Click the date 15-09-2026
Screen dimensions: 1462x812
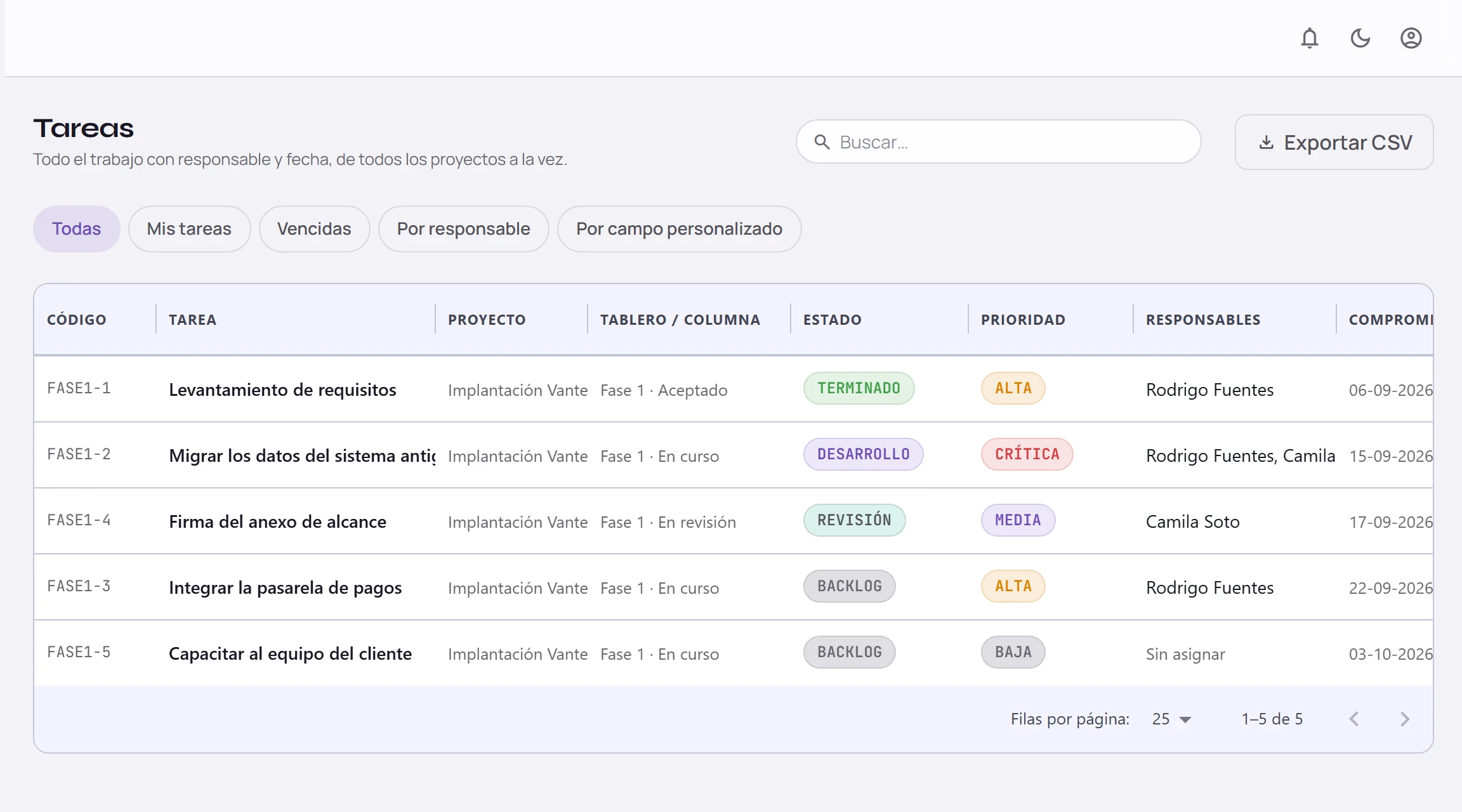point(1390,456)
